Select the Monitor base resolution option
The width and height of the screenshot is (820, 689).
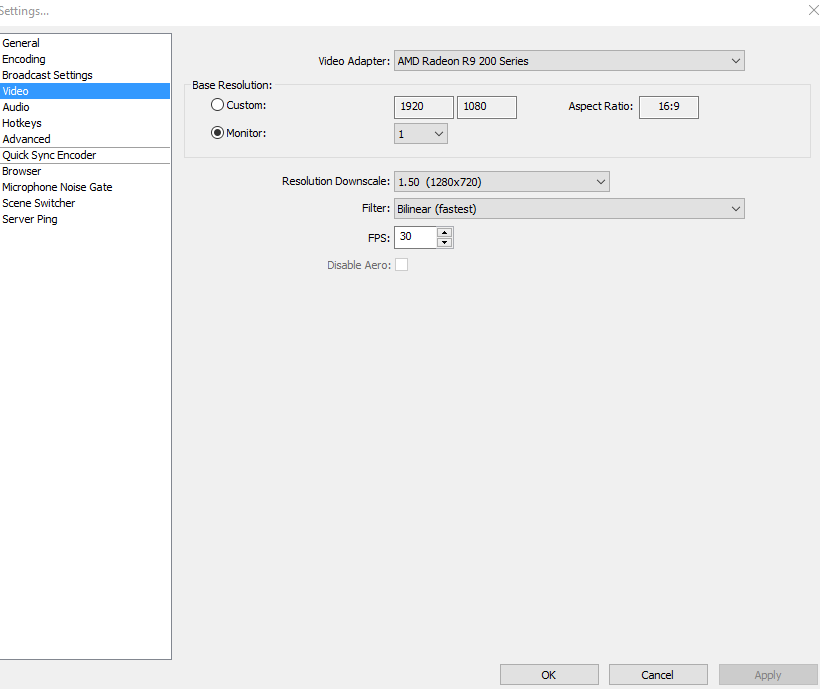(217, 132)
